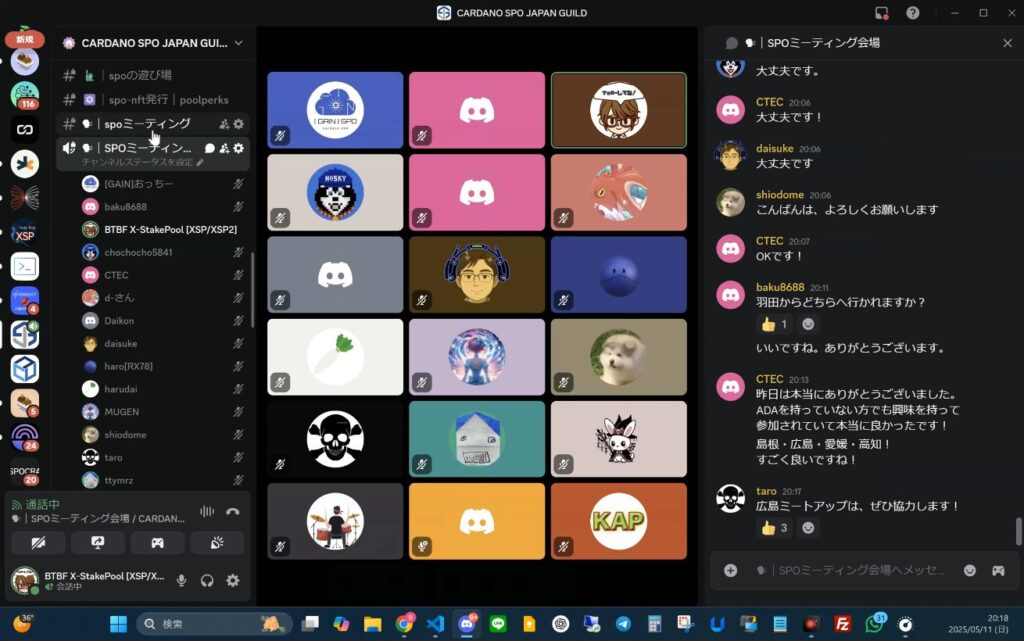Add reaction next to baku8688's thumbs-up
The image size is (1024, 641).
click(808, 324)
